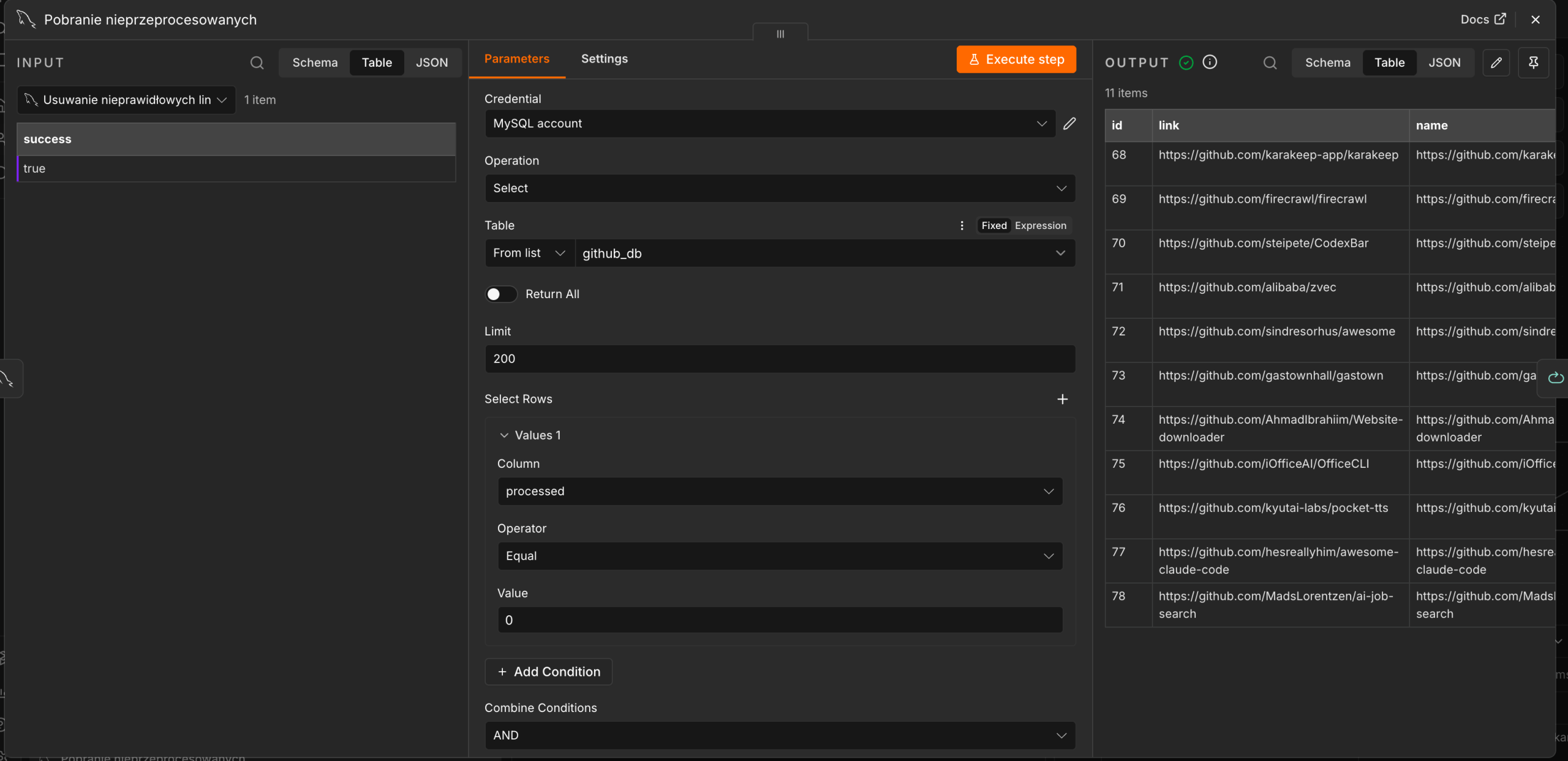This screenshot has width=1568, height=761.
Task: Edit the MySQL account credential pencil icon
Action: pyautogui.click(x=1069, y=124)
